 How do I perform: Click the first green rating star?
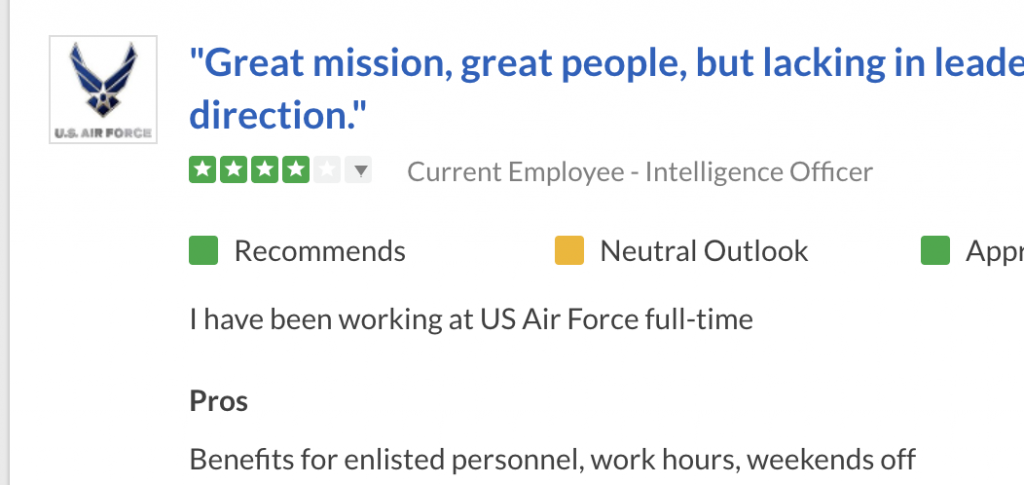coord(203,171)
